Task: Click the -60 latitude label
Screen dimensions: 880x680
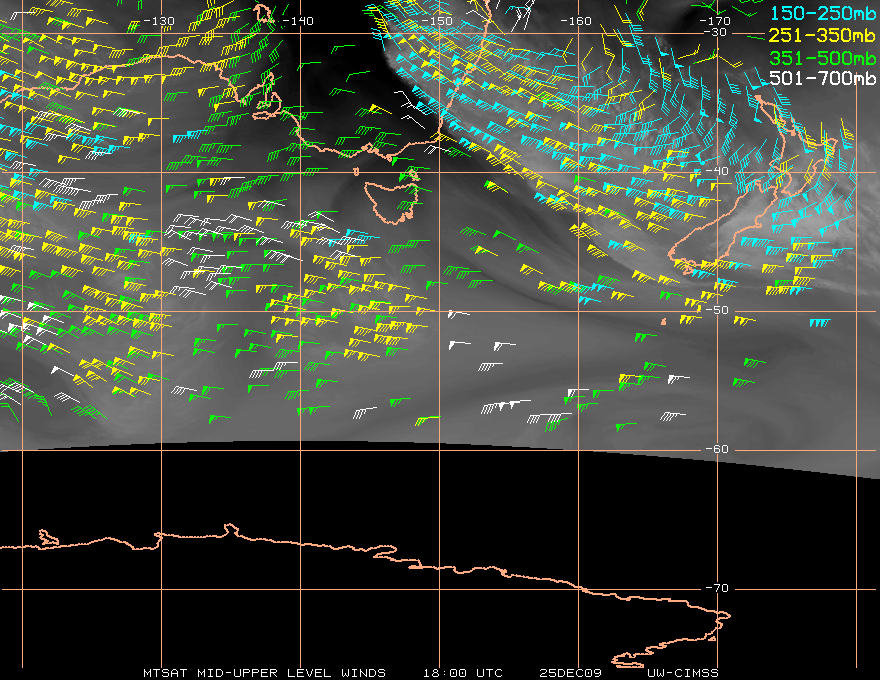Action: click(x=717, y=449)
